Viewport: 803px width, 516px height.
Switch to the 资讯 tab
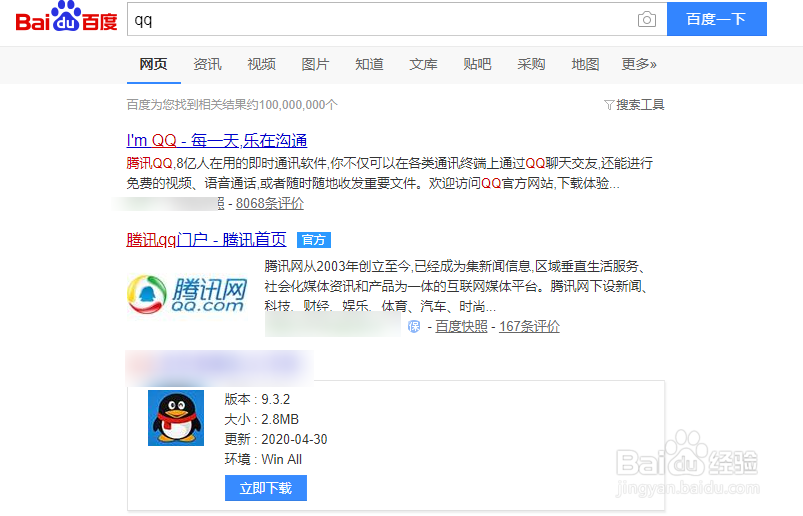[207, 64]
